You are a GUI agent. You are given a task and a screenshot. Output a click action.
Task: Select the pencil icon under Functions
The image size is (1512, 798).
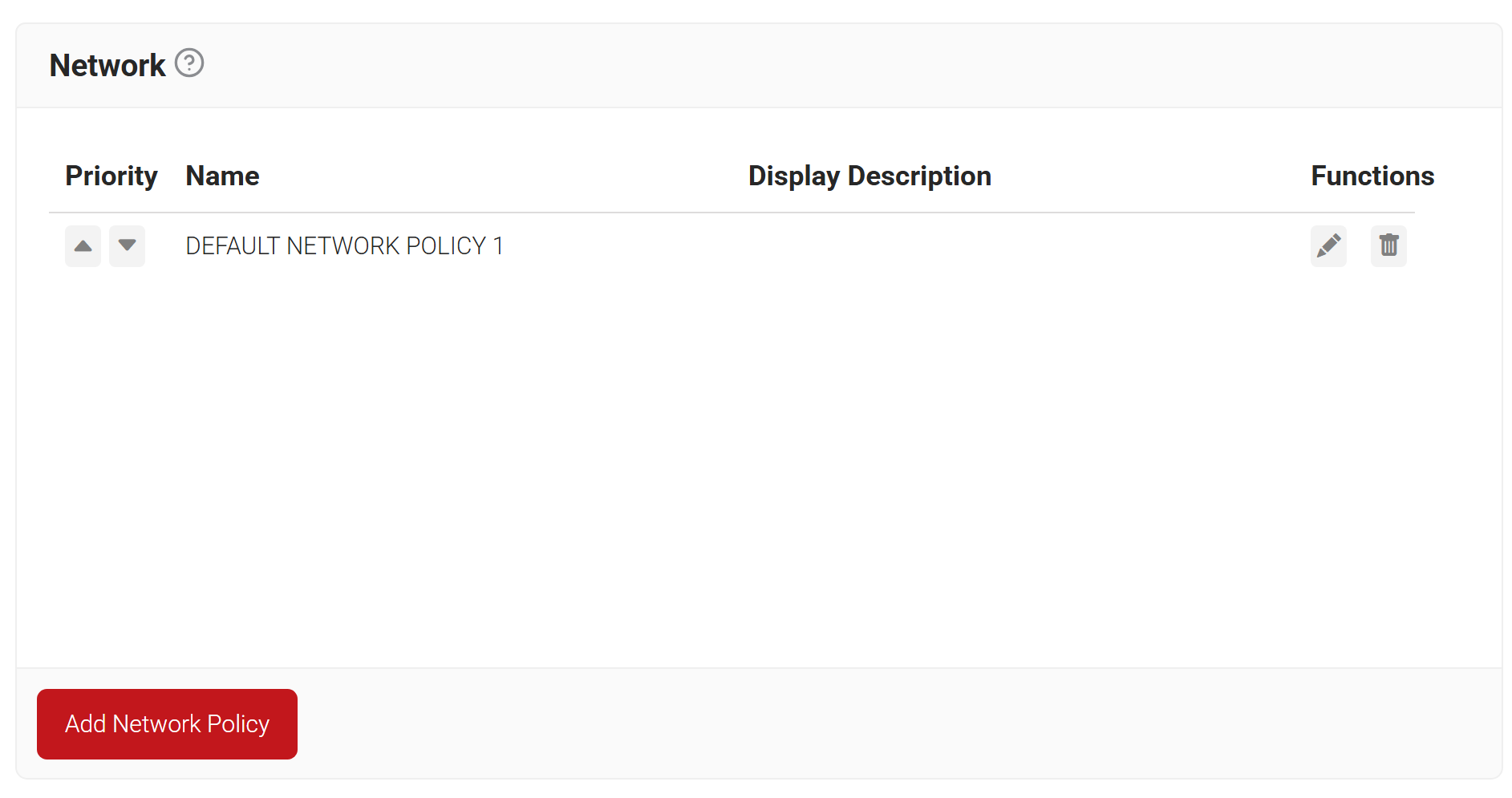(1328, 246)
